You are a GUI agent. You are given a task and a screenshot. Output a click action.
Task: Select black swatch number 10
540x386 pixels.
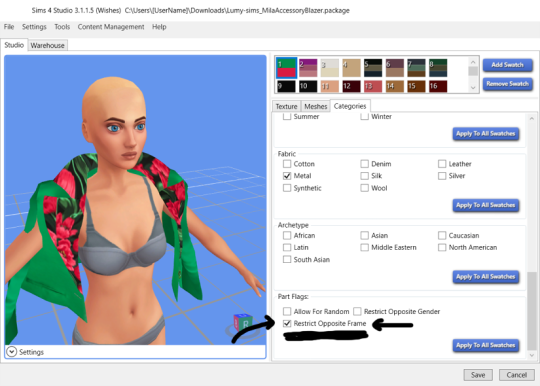[x=308, y=86]
